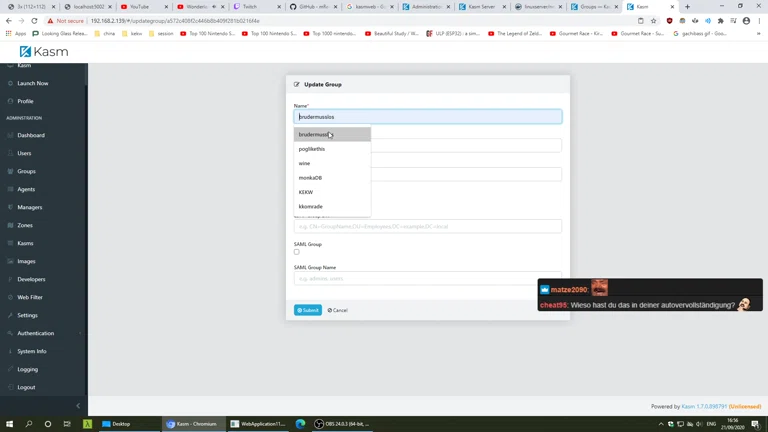Open the Apps bookmarks shortcut
This screenshot has width=768, height=432.
pyautogui.click(x=16, y=34)
